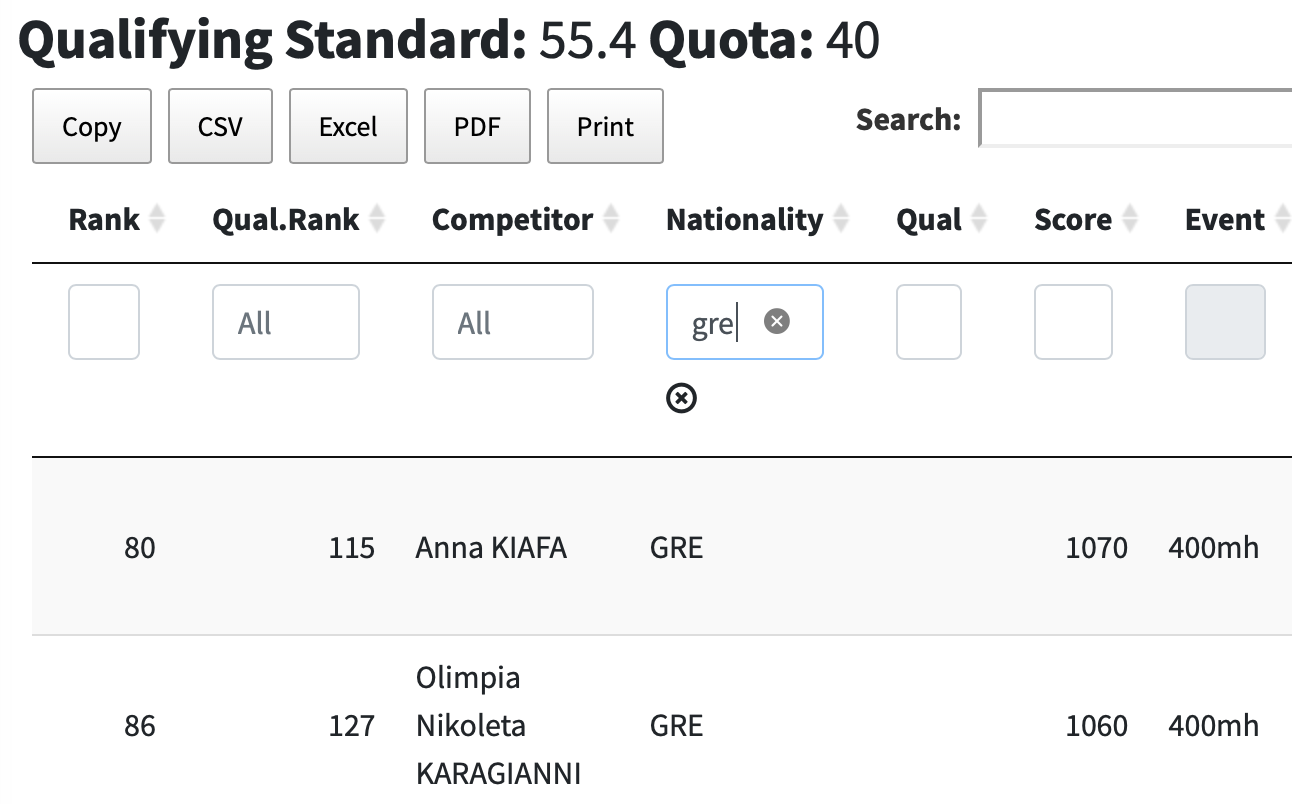
Task: Download the table as PDF
Action: [477, 126]
